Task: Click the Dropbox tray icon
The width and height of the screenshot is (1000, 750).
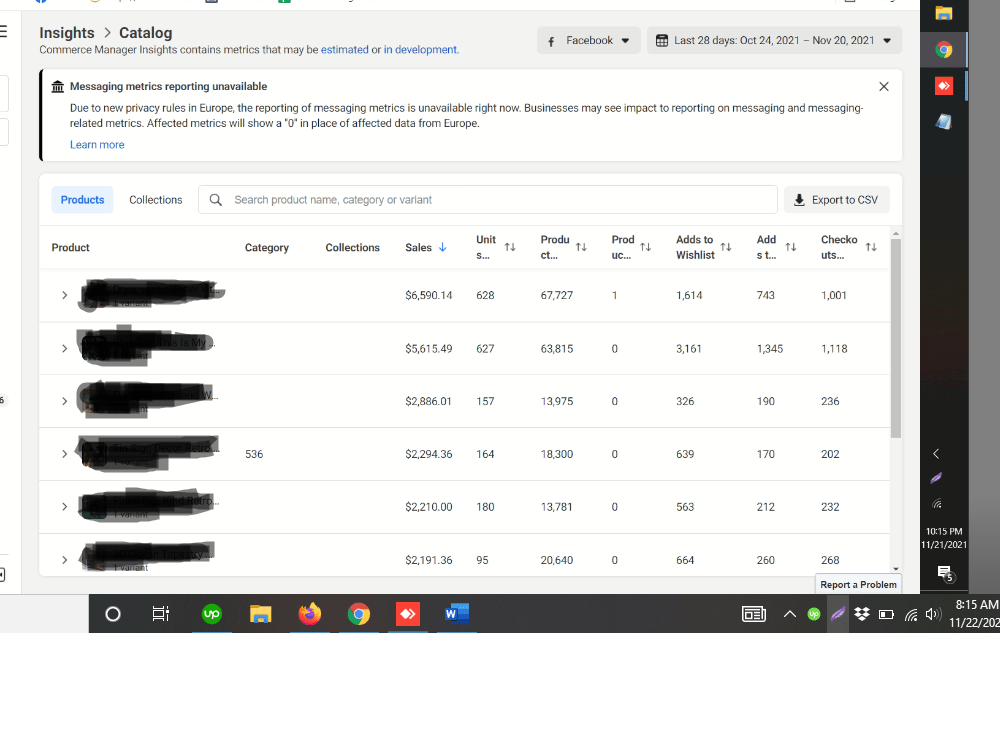Action: [862, 614]
